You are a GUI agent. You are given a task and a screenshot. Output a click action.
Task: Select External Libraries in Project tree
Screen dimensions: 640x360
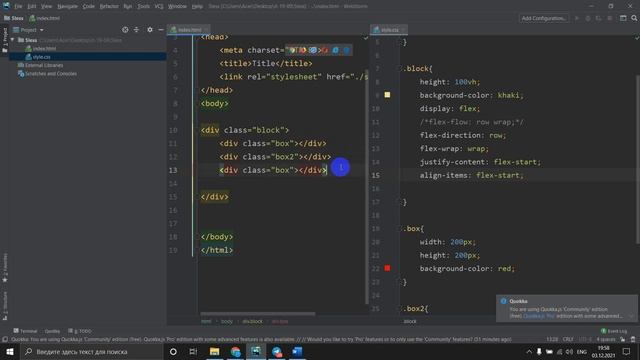point(40,65)
